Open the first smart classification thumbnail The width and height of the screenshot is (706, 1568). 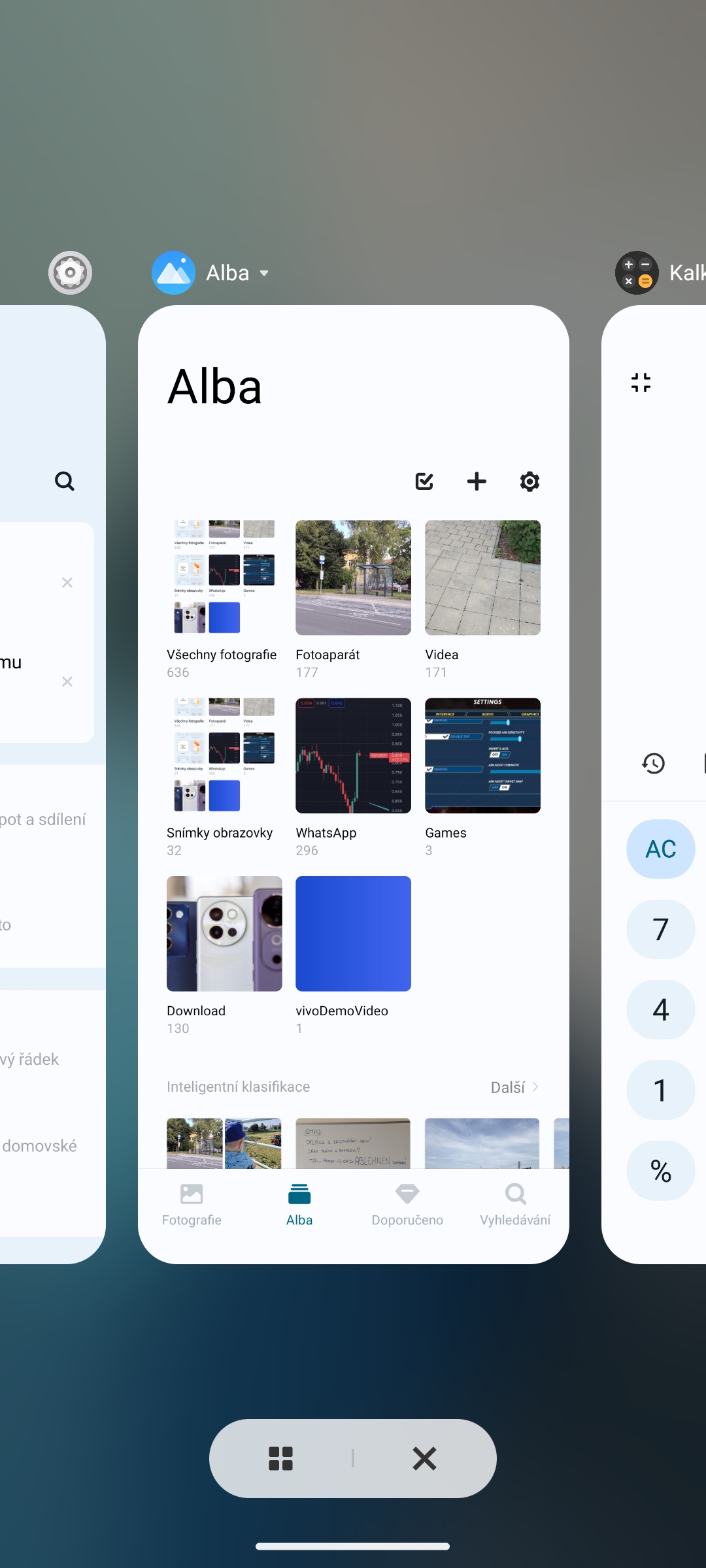click(224, 1143)
